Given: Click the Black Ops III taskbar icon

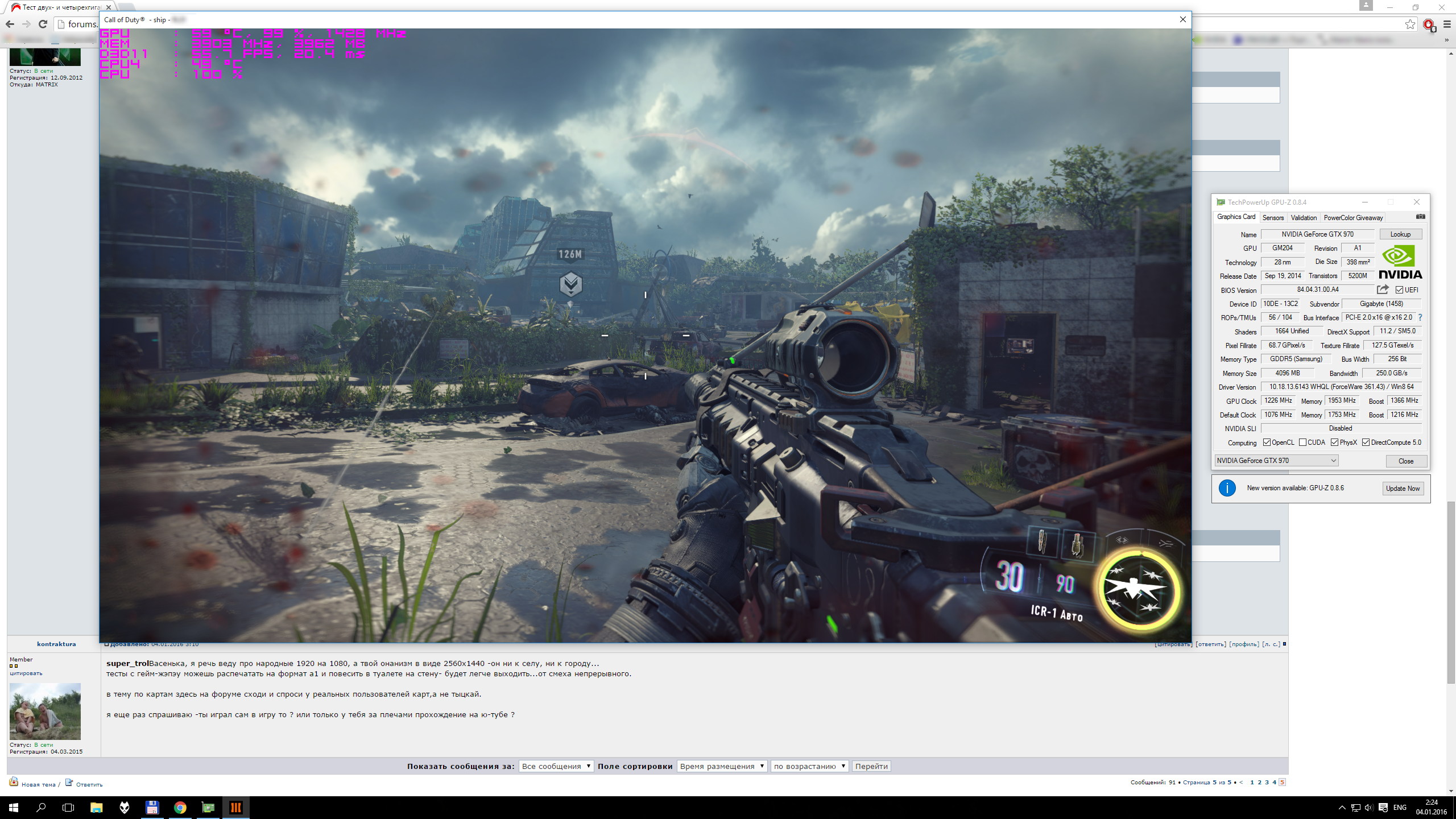Looking at the screenshot, I should [x=235, y=808].
